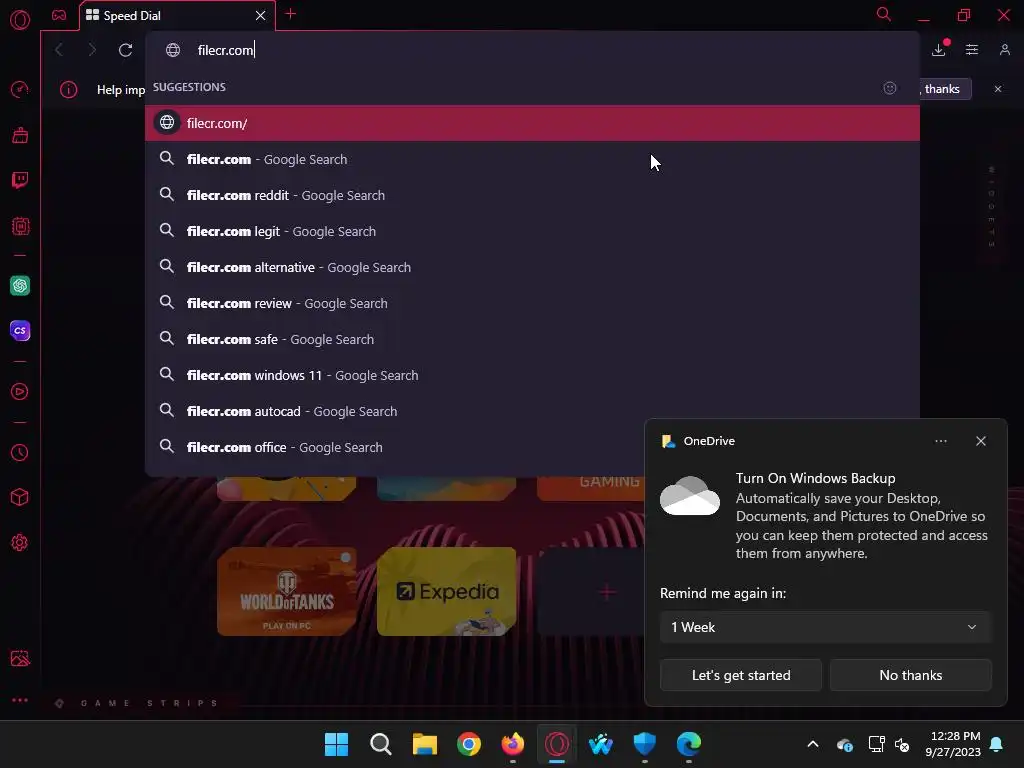Open GX Control speedometer in sidebar
1024x768 pixels.
pos(20,89)
